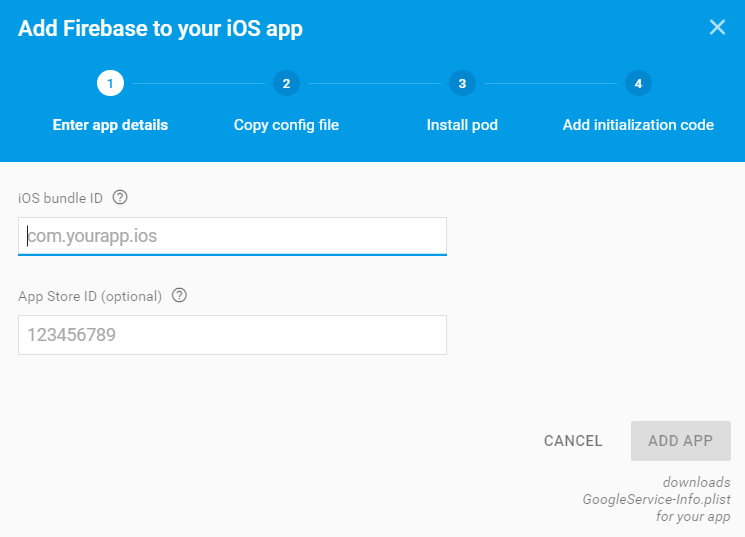Close the Add Firebase dialog with X

click(x=717, y=27)
